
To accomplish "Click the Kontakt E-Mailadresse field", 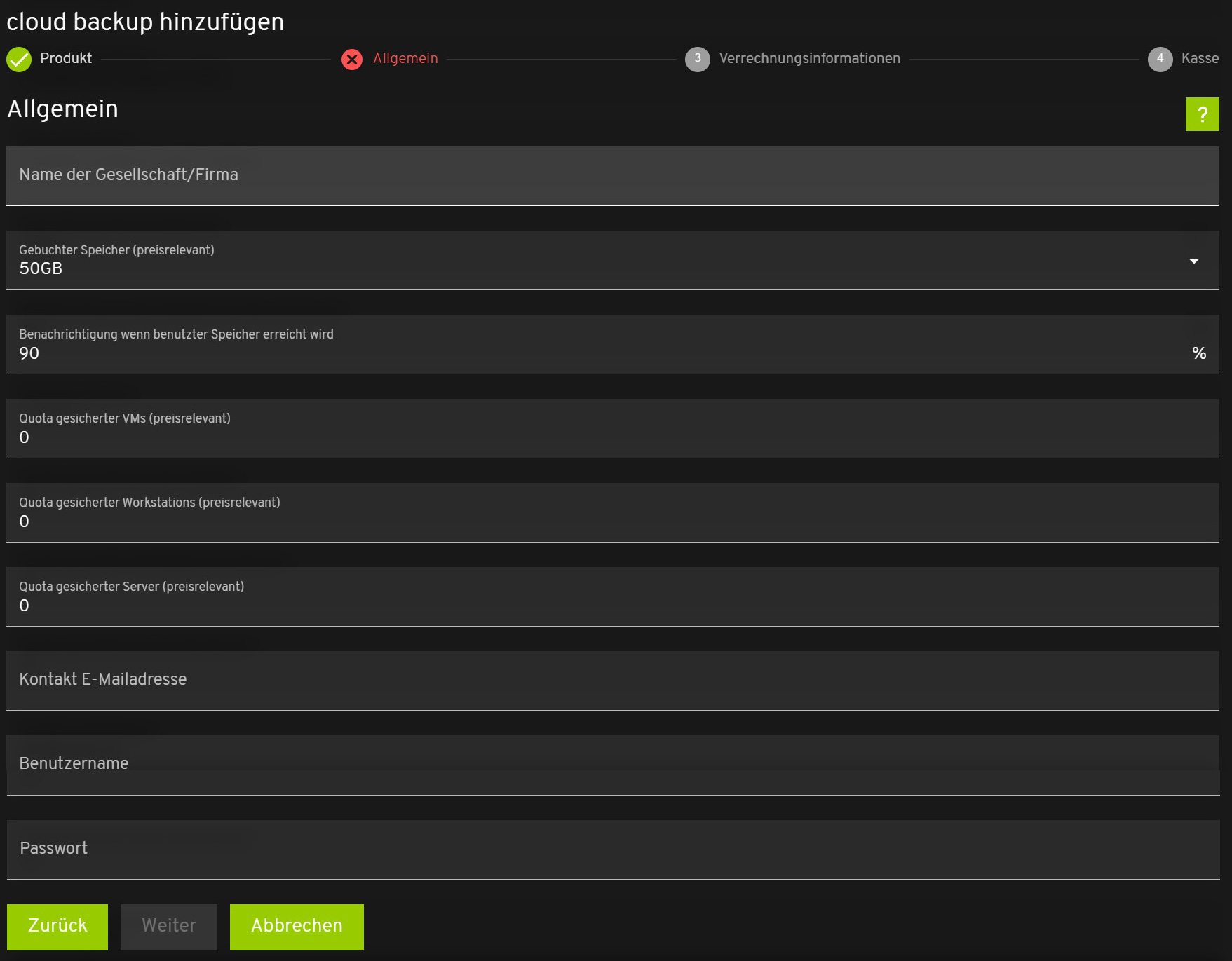I will 613,681.
